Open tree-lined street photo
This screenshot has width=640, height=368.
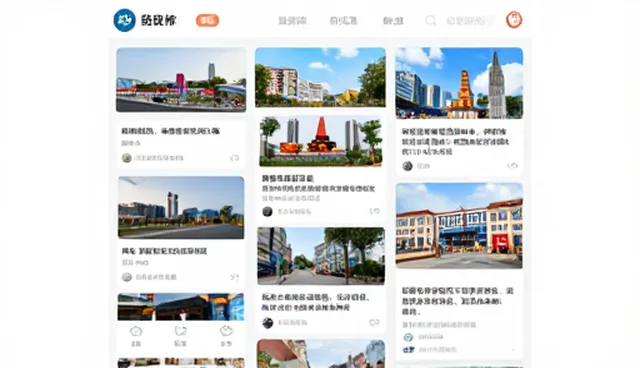tap(321, 256)
